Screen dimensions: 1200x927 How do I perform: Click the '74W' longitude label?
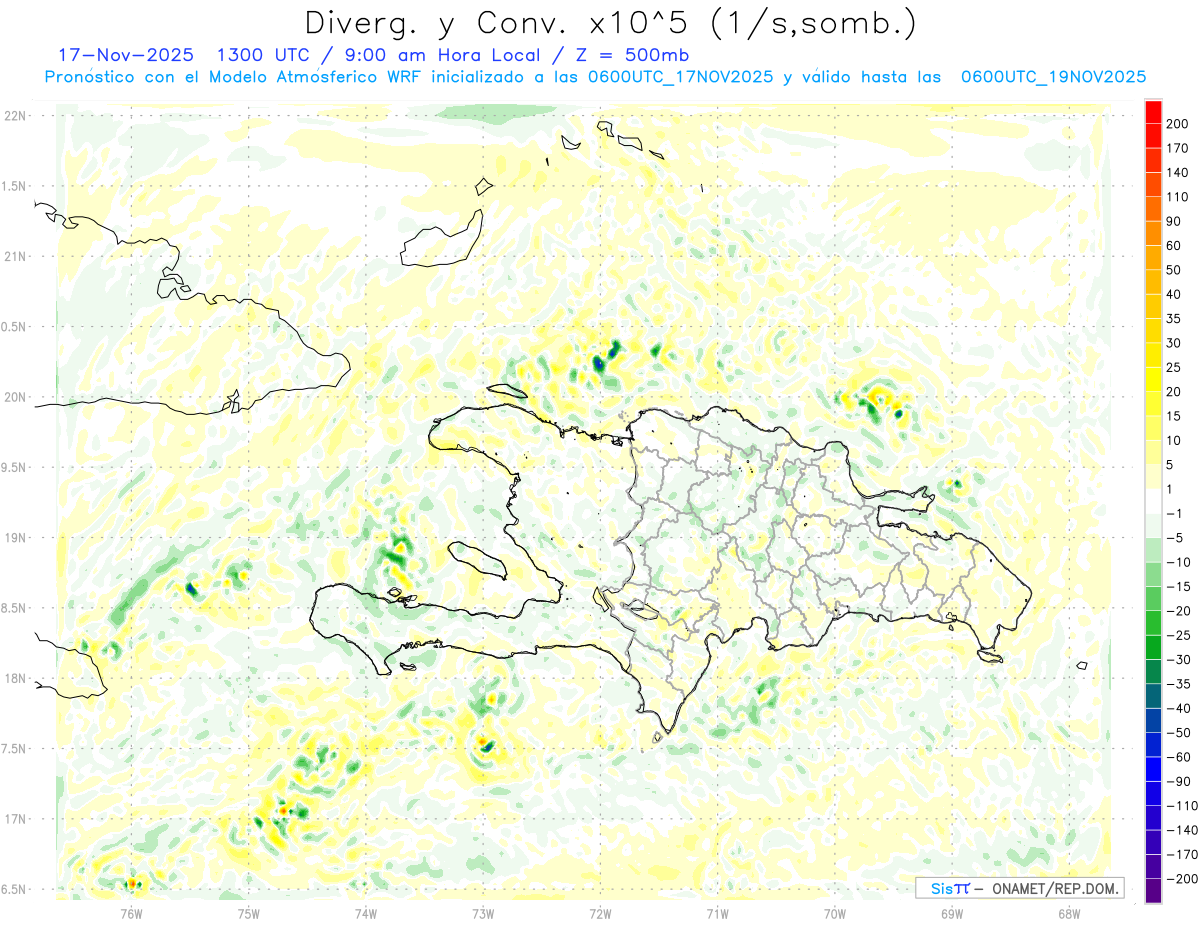366,913
